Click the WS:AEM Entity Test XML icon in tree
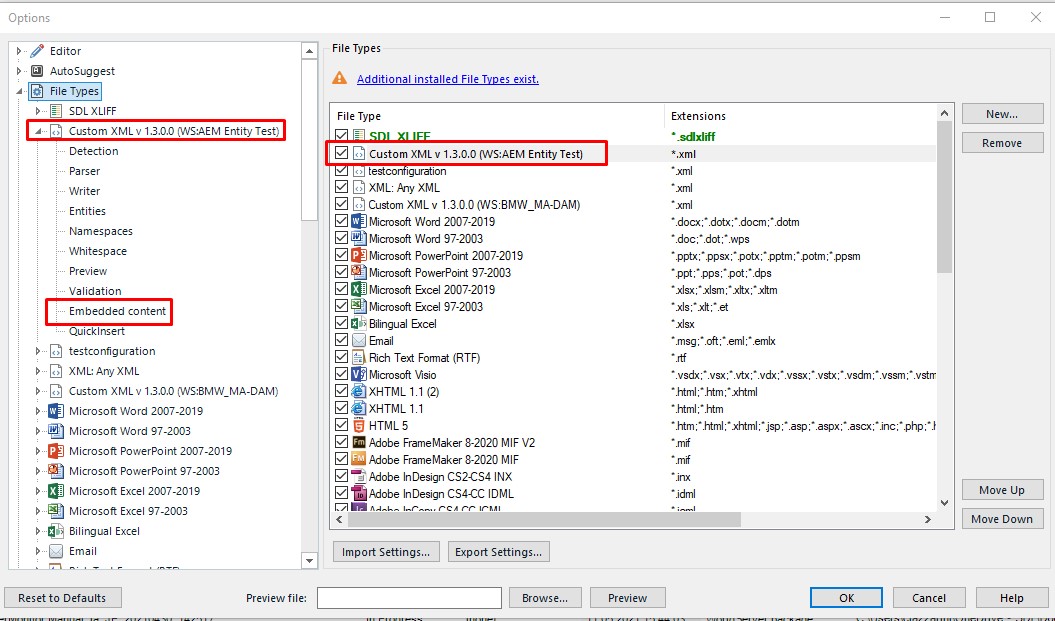The image size is (1055, 621). pos(56,131)
